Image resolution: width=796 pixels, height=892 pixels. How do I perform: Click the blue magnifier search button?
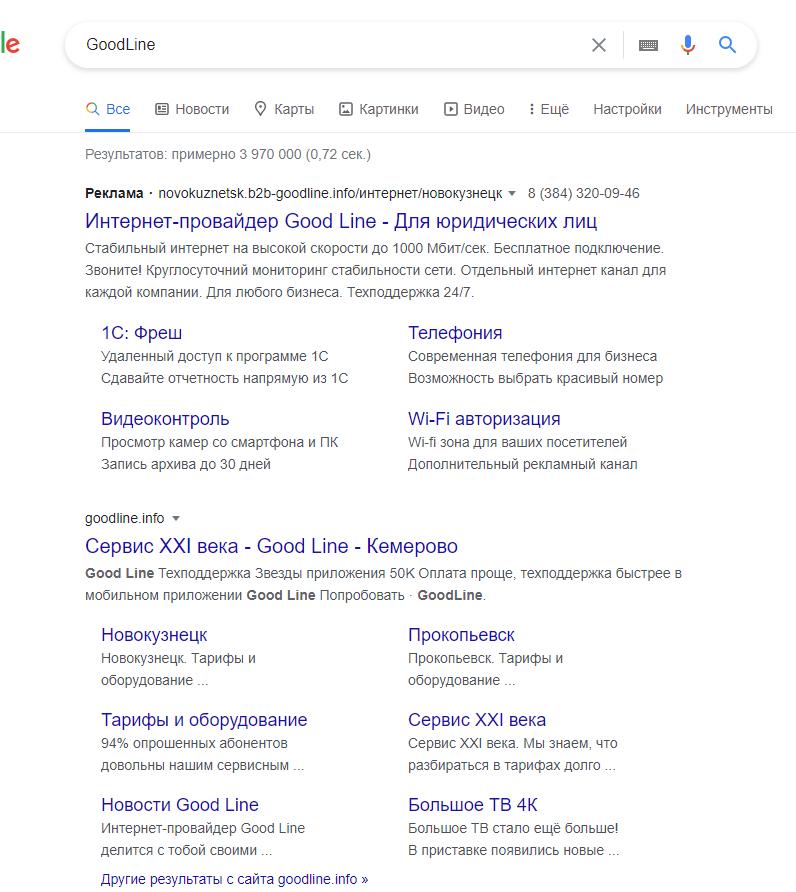(727, 44)
